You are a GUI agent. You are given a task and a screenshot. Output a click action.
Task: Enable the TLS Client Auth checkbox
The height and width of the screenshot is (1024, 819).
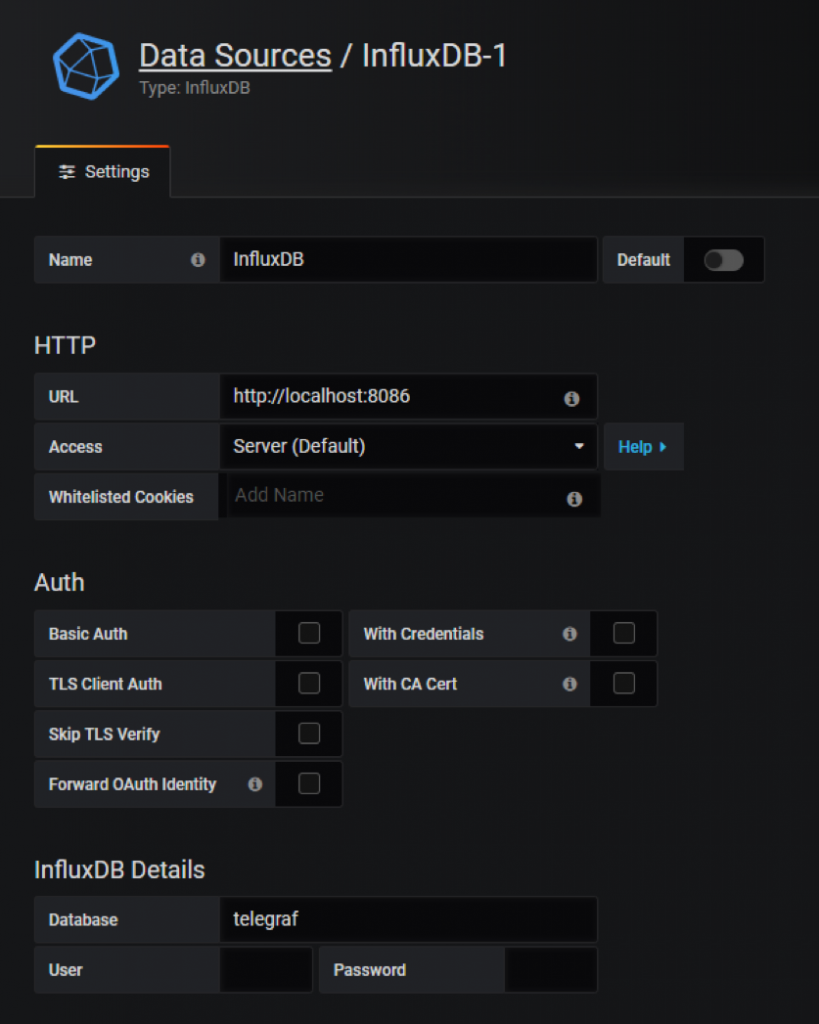click(309, 683)
